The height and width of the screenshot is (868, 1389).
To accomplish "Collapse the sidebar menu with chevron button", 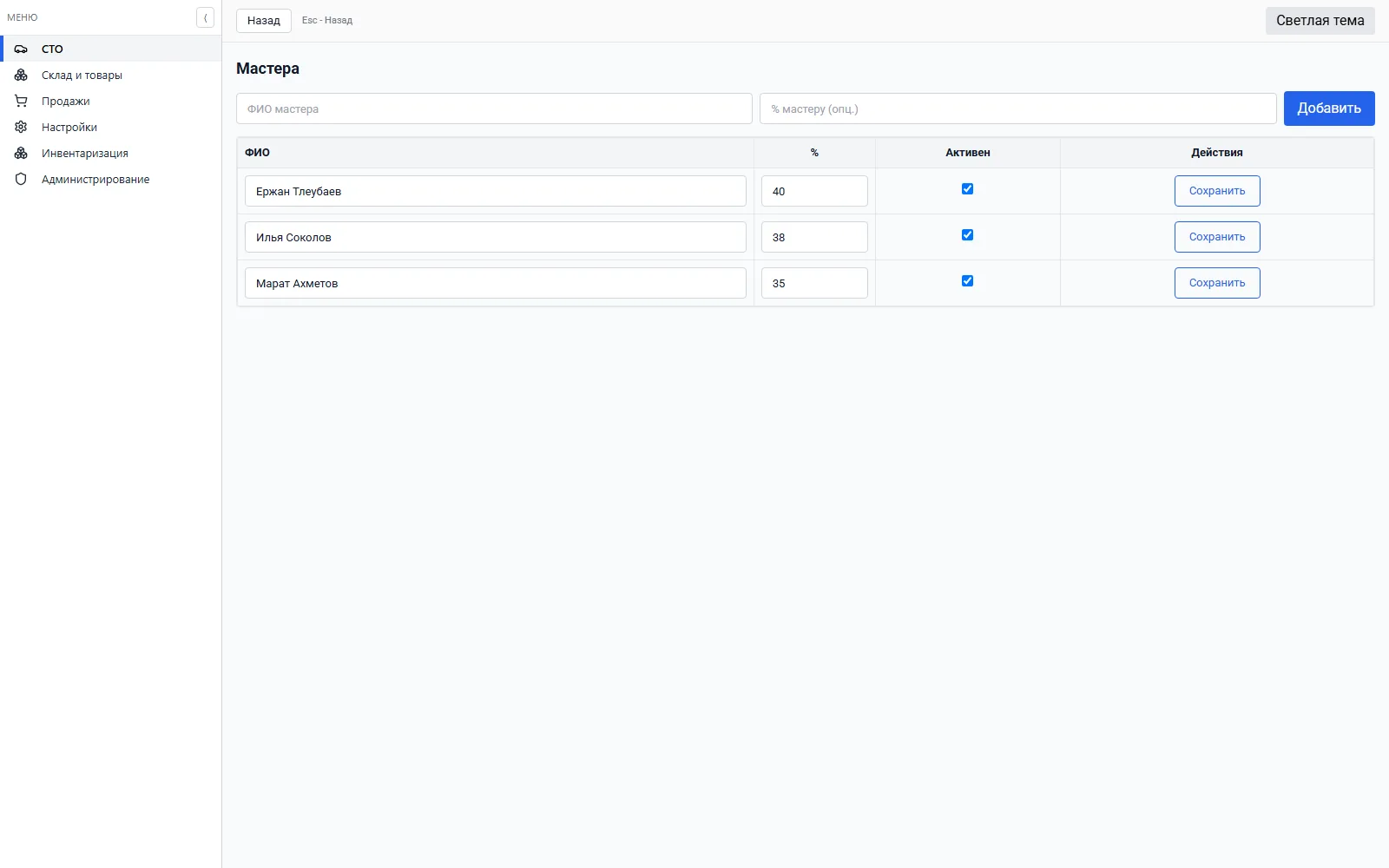I will tap(205, 17).
